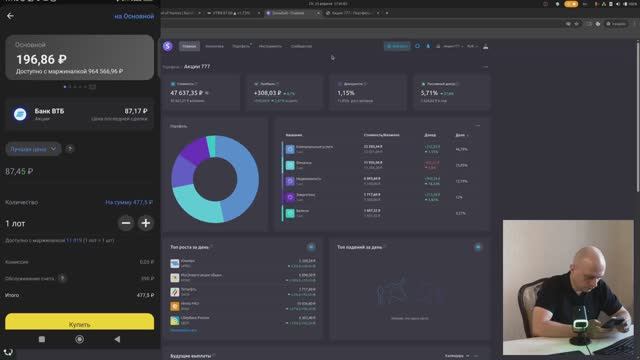
Task: Click the purple S logo in dashboard
Action: [168, 46]
